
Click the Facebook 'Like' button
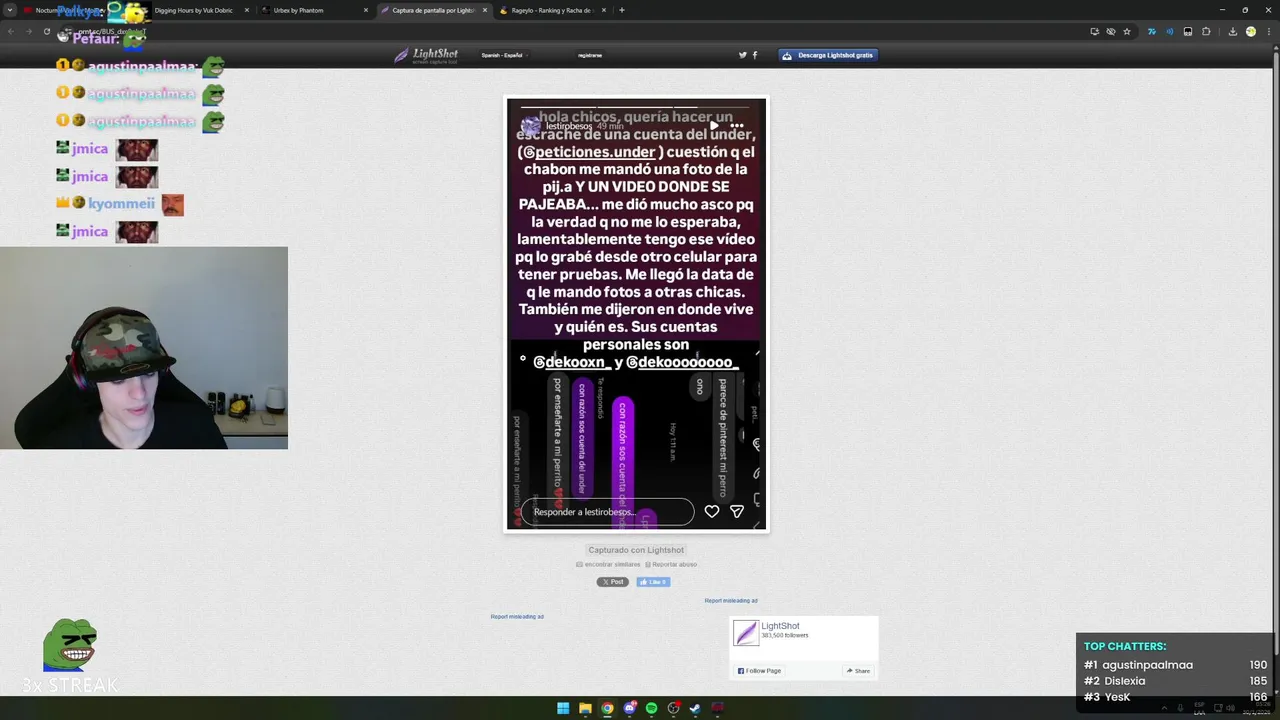click(x=653, y=582)
